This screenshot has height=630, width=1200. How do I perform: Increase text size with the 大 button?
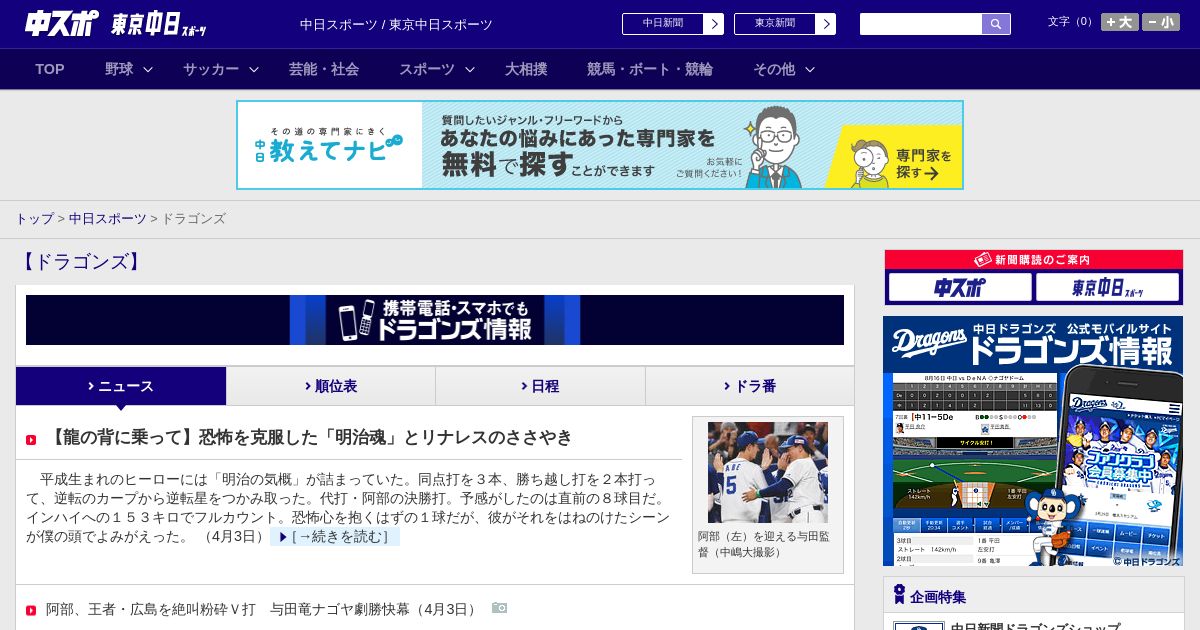[1119, 22]
